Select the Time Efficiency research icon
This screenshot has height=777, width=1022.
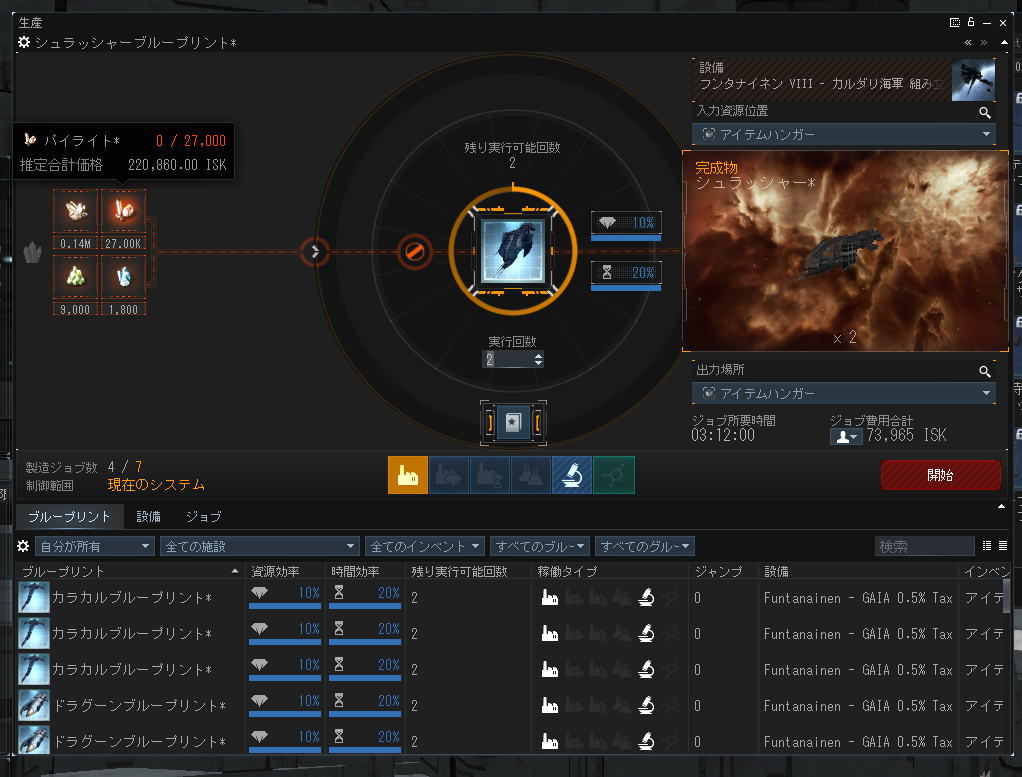(x=489, y=475)
